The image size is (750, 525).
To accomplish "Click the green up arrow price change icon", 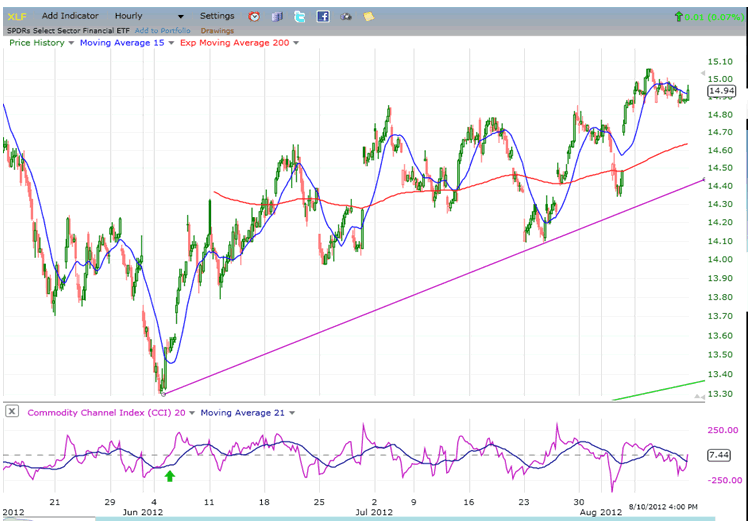I will [x=679, y=16].
